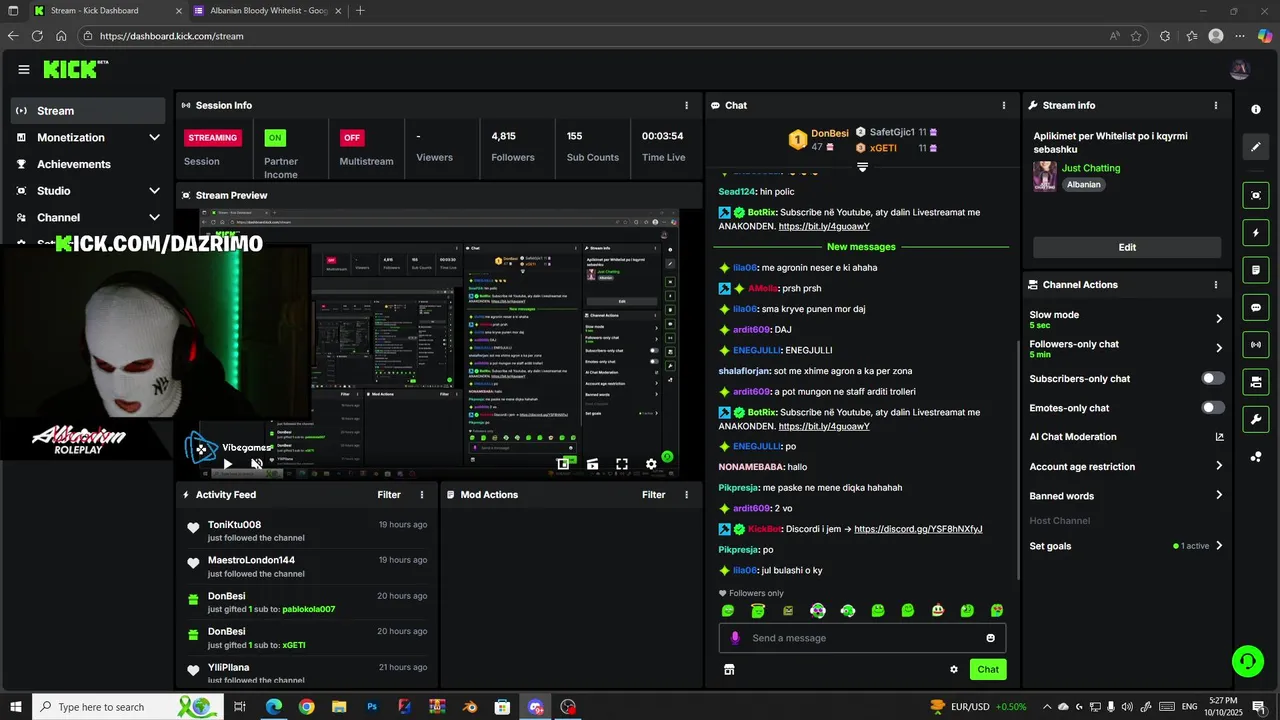
Task: Open the green support headset bubble
Action: [x=1247, y=661]
